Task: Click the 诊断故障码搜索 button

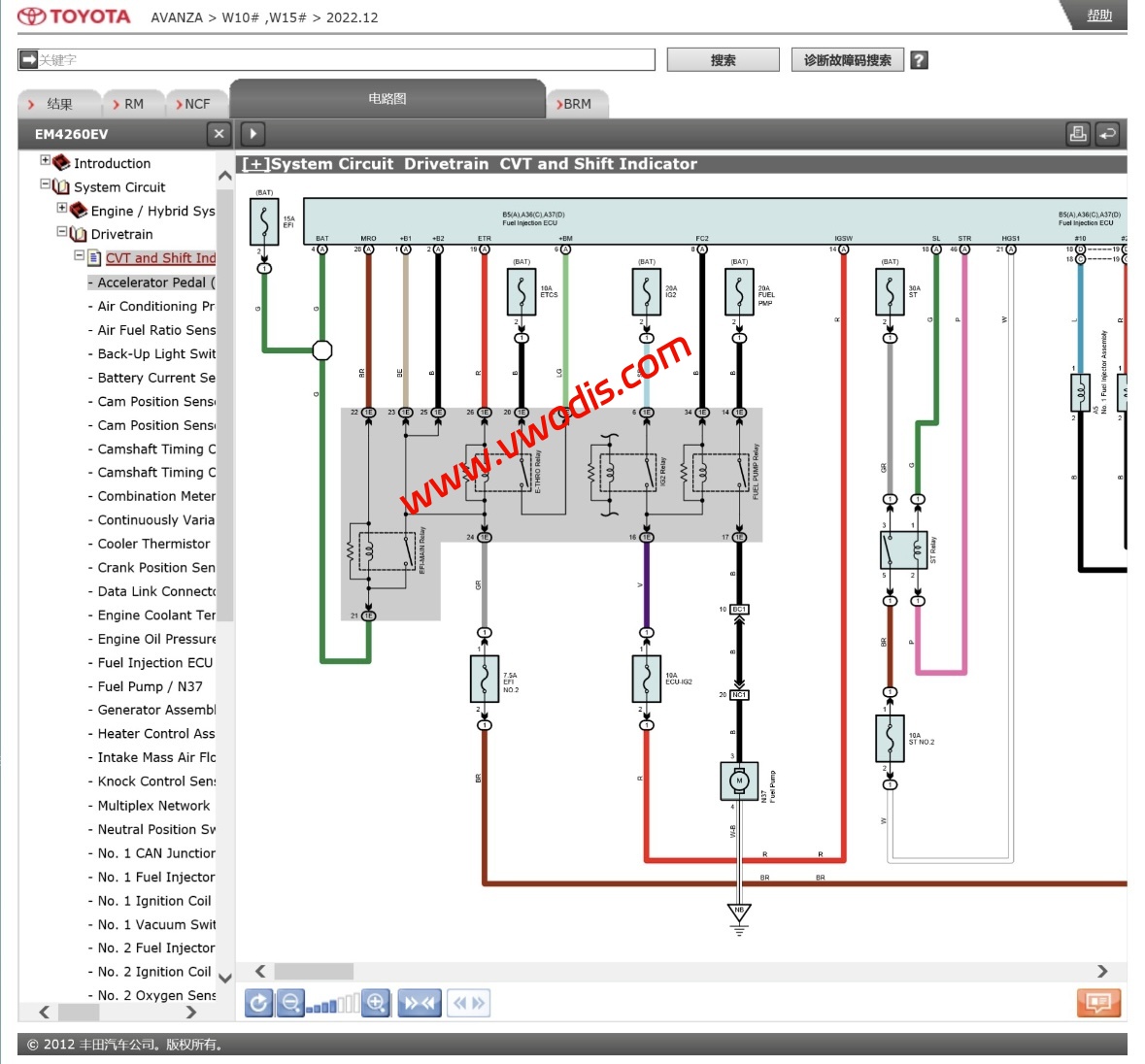Action: [x=847, y=60]
